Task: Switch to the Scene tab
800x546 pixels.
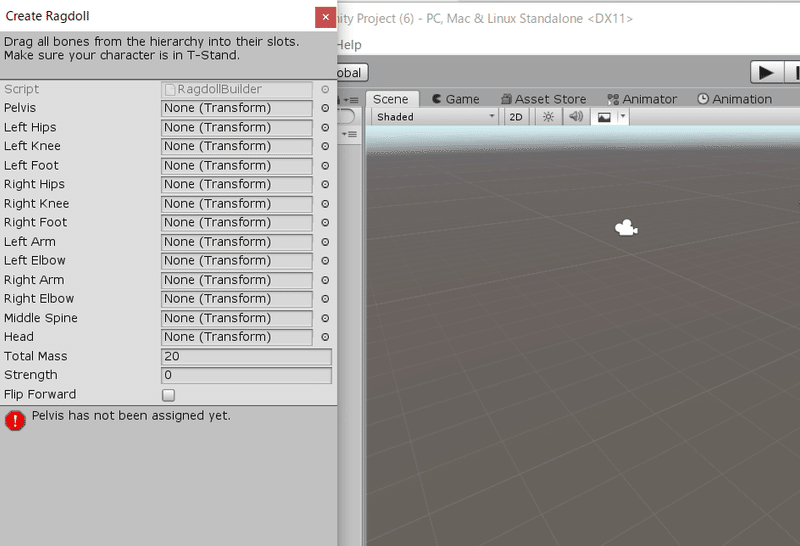Action: point(391,99)
